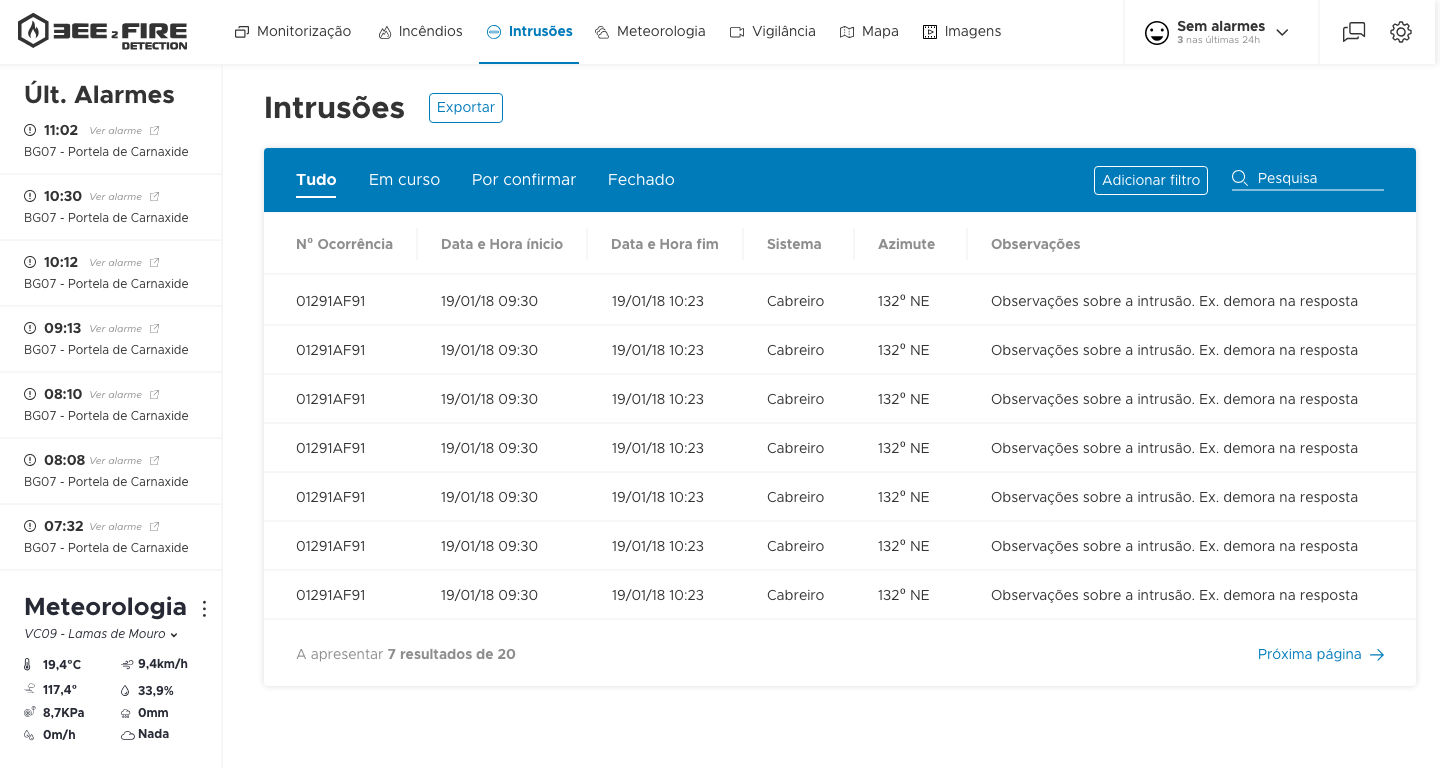Viewport: 1440px width, 768px height.
Task: Click Ver alarme for the 11:02 alarm
Action: coord(116,131)
